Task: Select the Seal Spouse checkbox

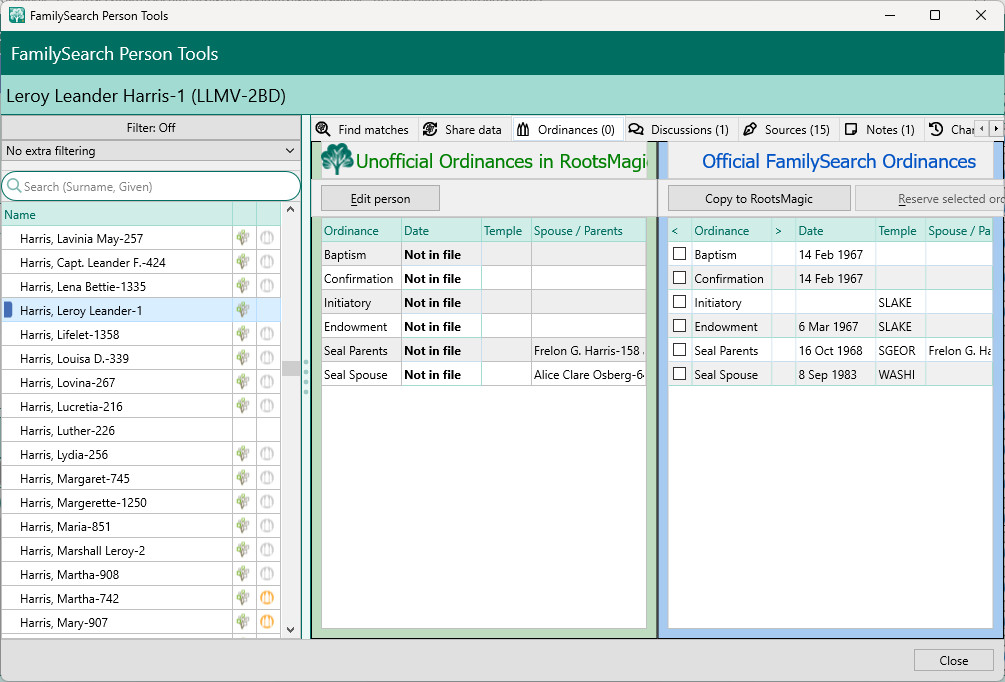Action: [680, 375]
